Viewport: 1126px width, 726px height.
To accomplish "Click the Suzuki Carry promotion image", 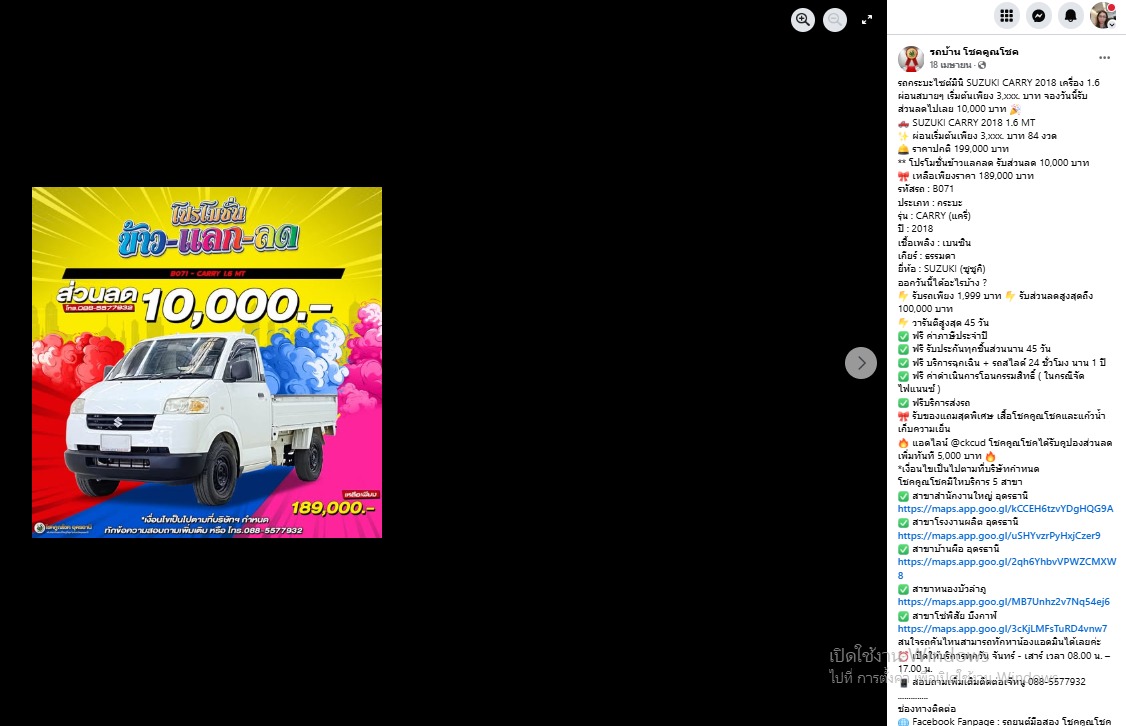I will [207, 362].
